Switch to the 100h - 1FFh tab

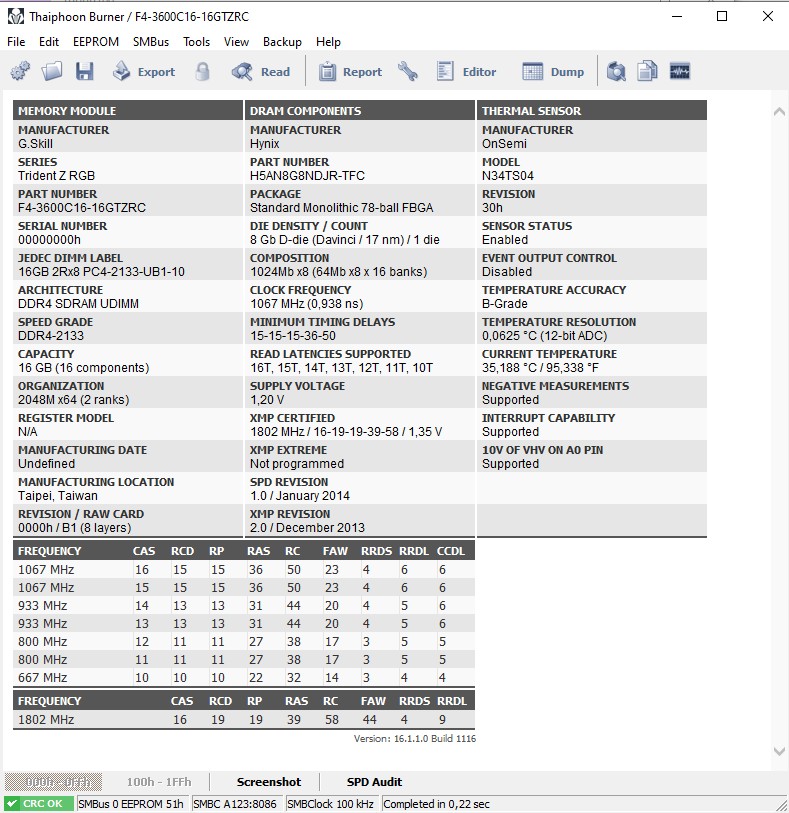click(x=159, y=782)
